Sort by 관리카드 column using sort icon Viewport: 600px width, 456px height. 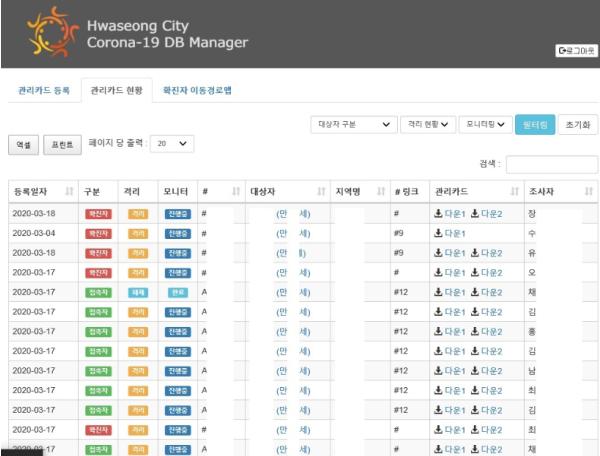pos(513,190)
